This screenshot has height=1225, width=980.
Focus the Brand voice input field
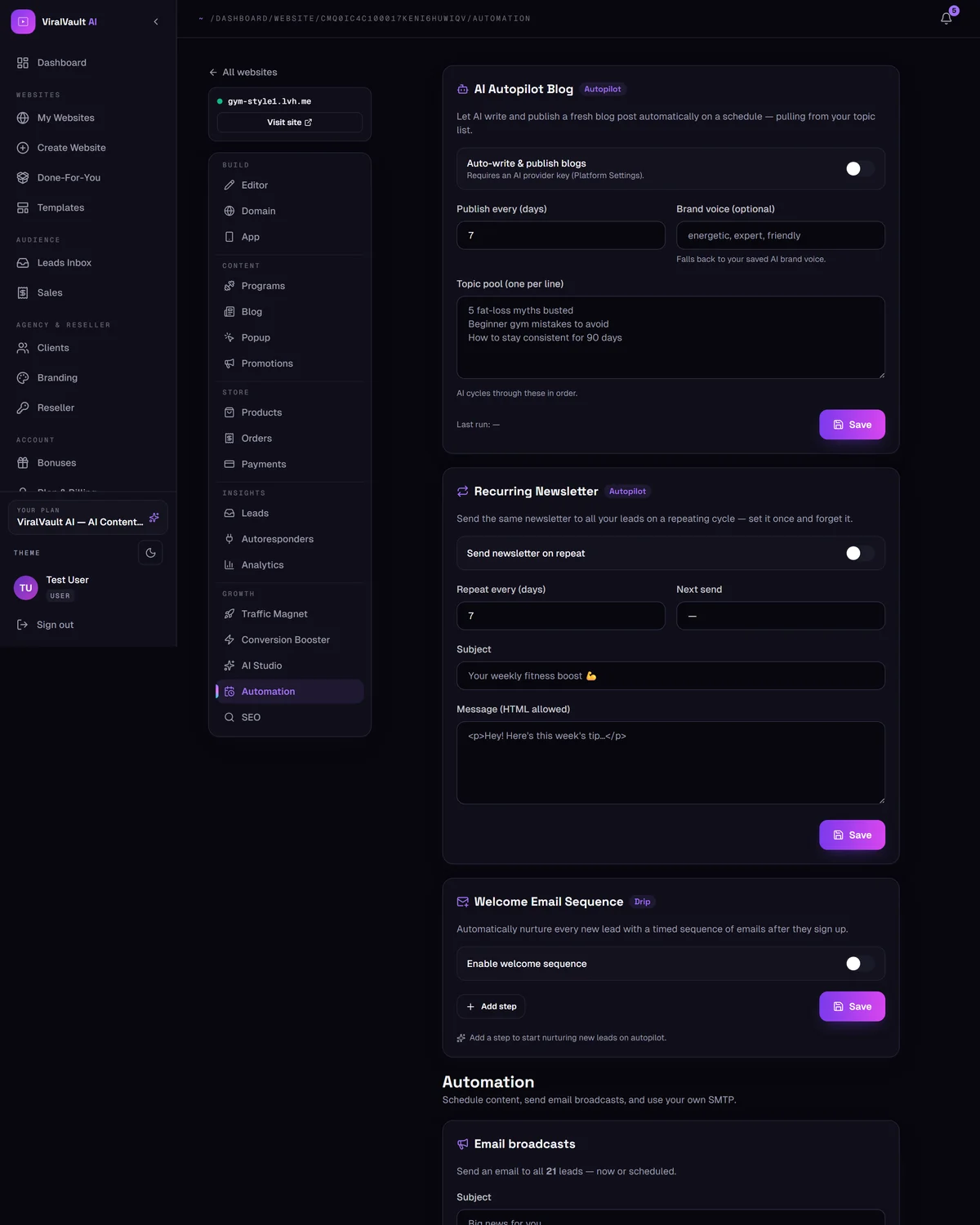coord(781,235)
